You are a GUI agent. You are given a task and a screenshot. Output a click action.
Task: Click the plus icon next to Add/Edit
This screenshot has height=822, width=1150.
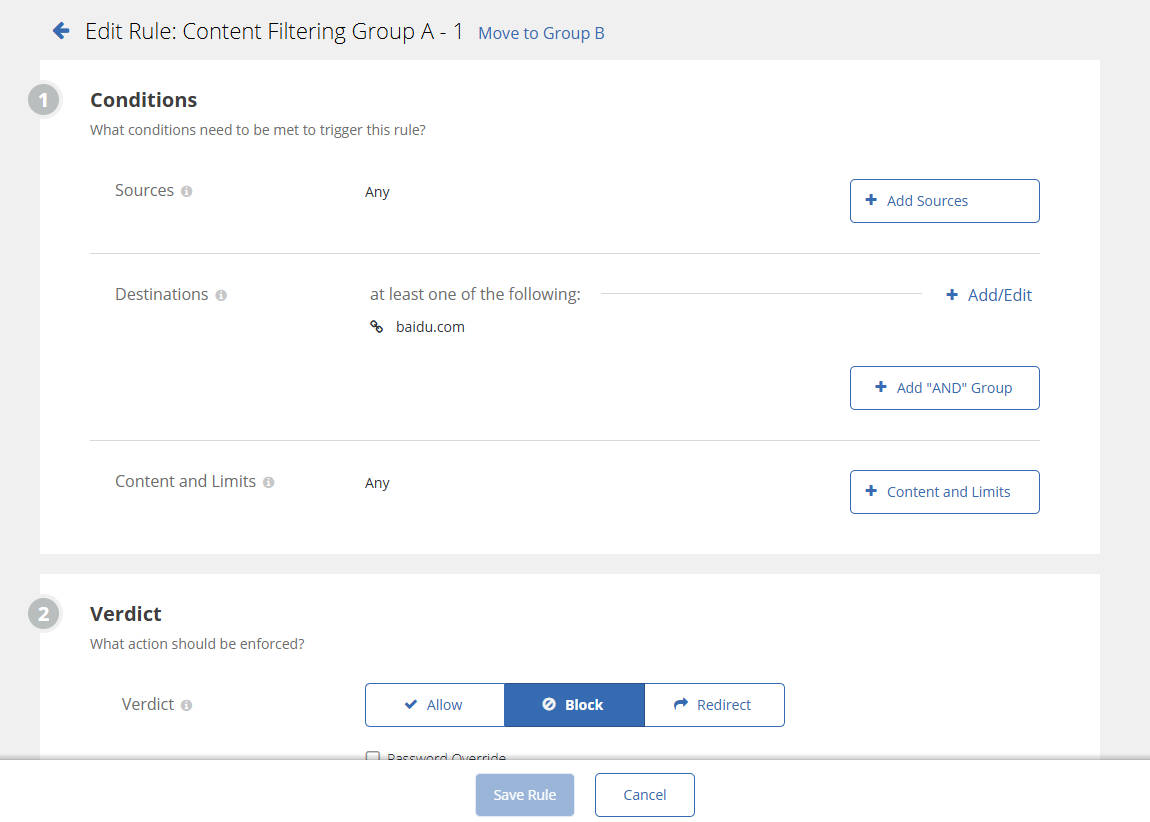pos(950,294)
